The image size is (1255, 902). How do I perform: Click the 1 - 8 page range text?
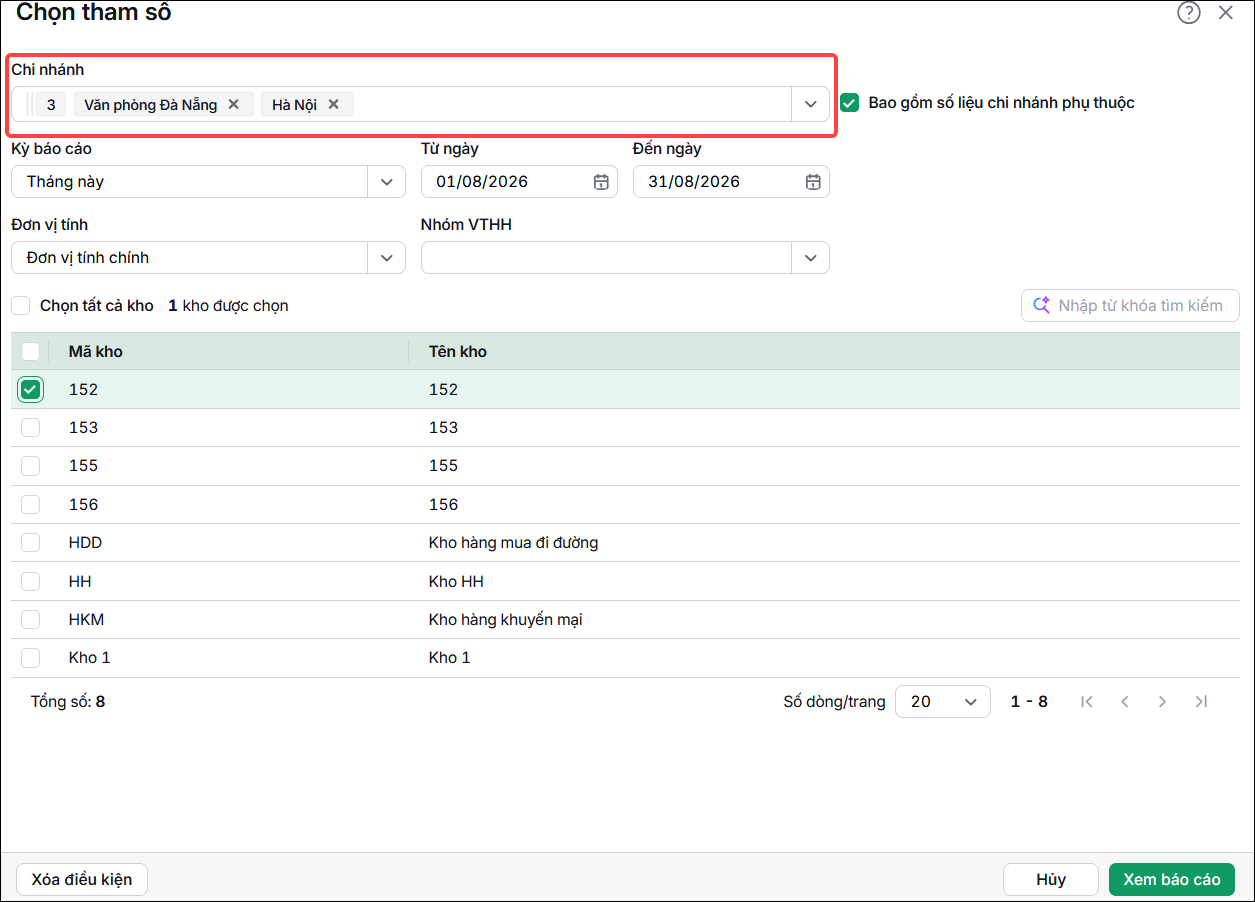[1029, 702]
